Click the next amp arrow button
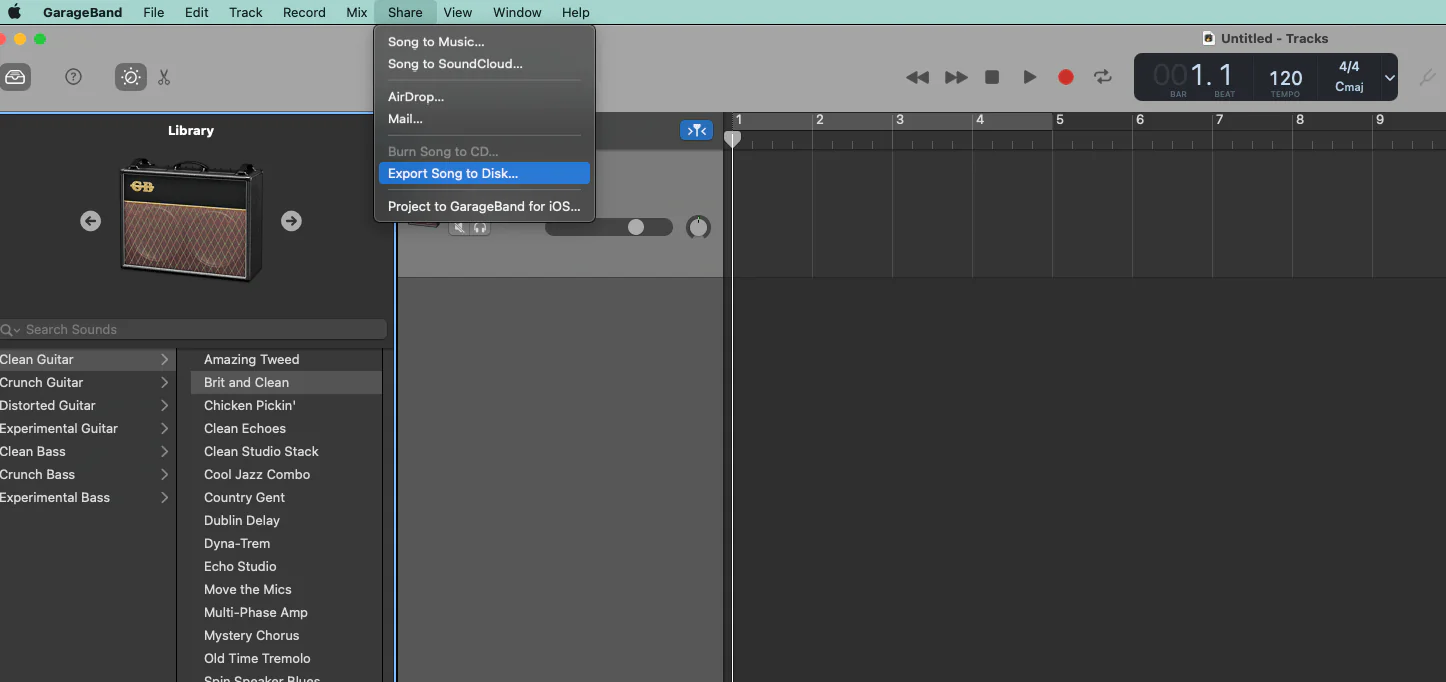 coord(291,221)
